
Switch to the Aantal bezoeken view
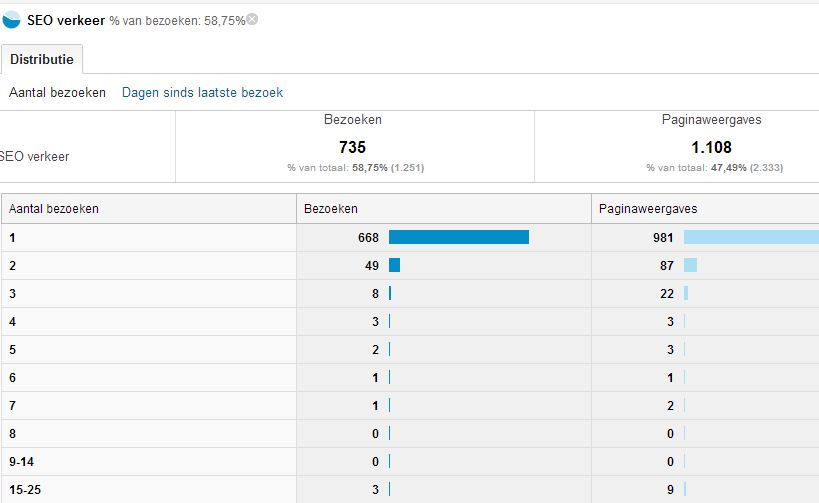(57, 93)
